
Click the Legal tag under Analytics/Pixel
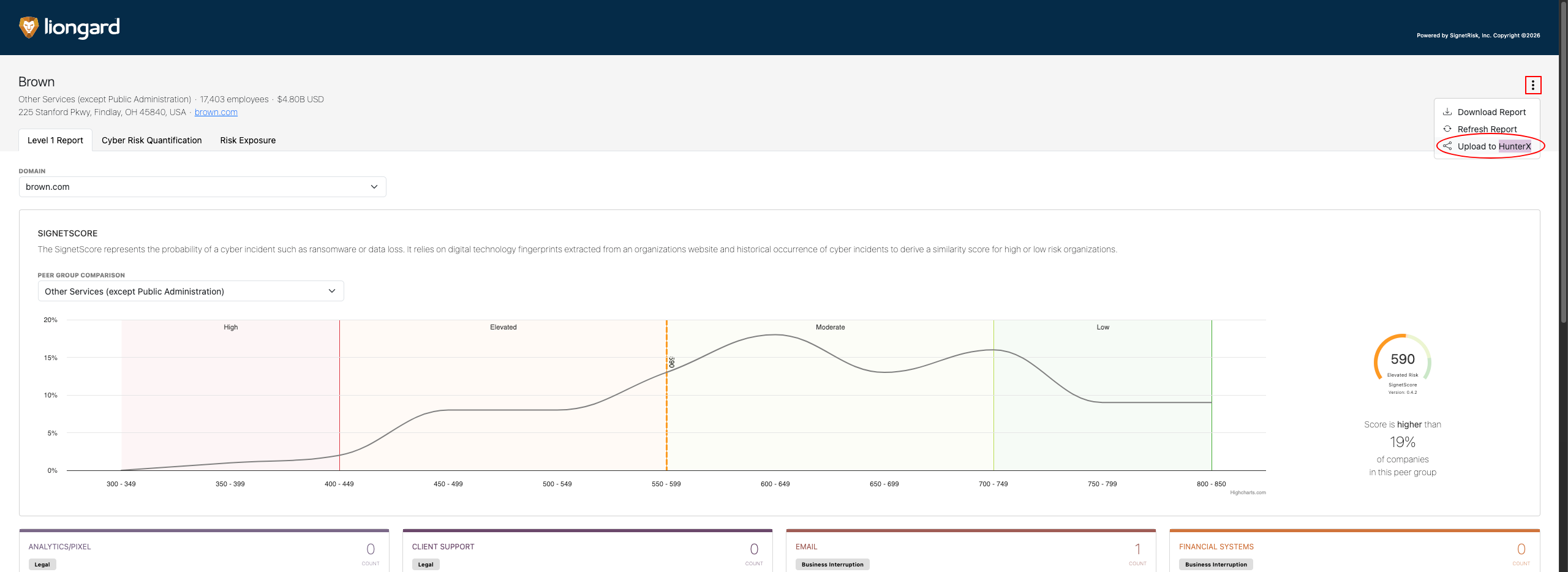pos(42,565)
